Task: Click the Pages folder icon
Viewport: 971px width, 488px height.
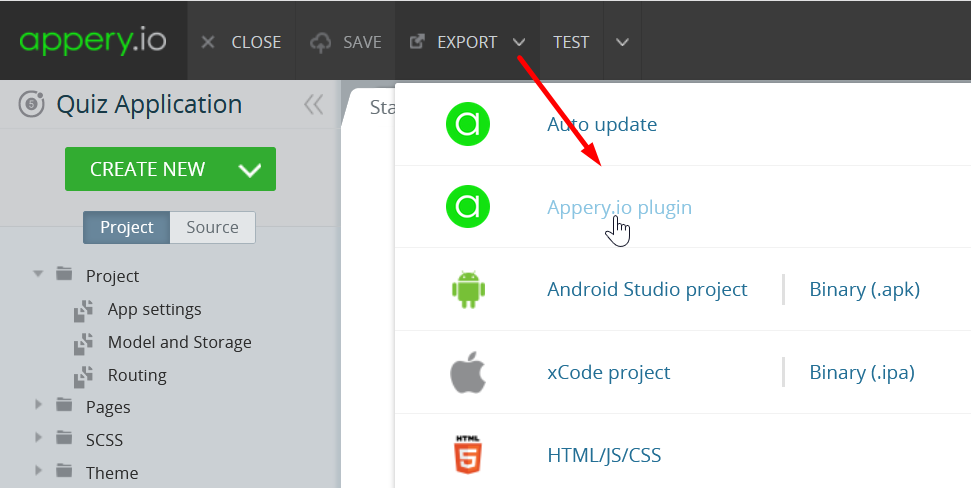Action: 64,404
